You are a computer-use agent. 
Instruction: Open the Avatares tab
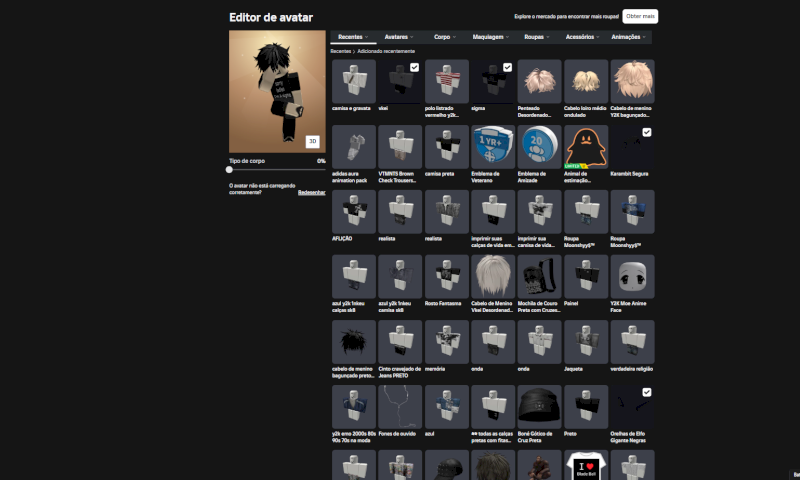click(399, 37)
